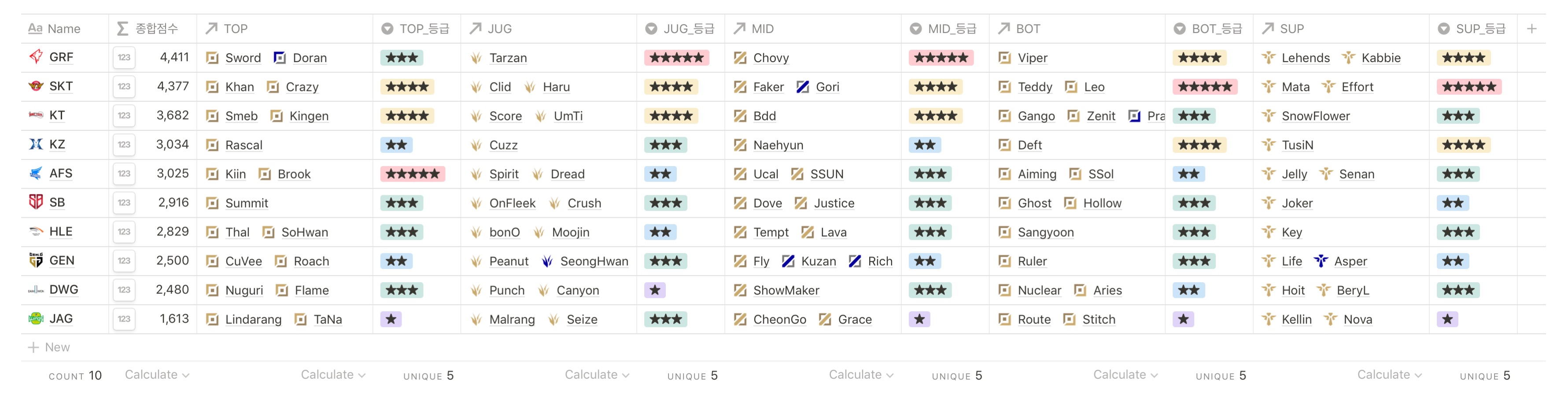
Task: Click the COUNT 10 summary cell
Action: coord(75,376)
